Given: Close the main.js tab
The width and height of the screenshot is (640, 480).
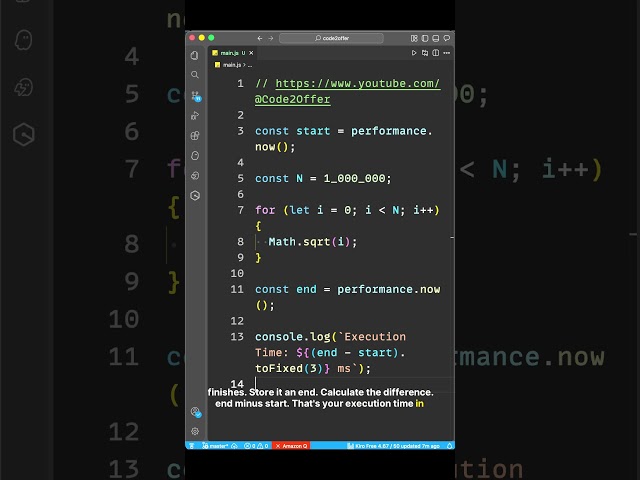Looking at the screenshot, I should pos(251,53).
